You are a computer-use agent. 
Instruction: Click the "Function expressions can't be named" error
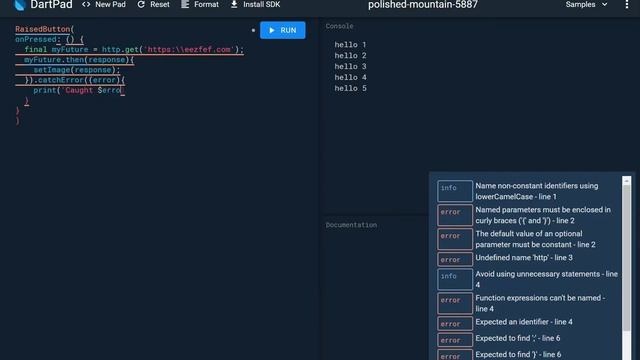coord(540,303)
